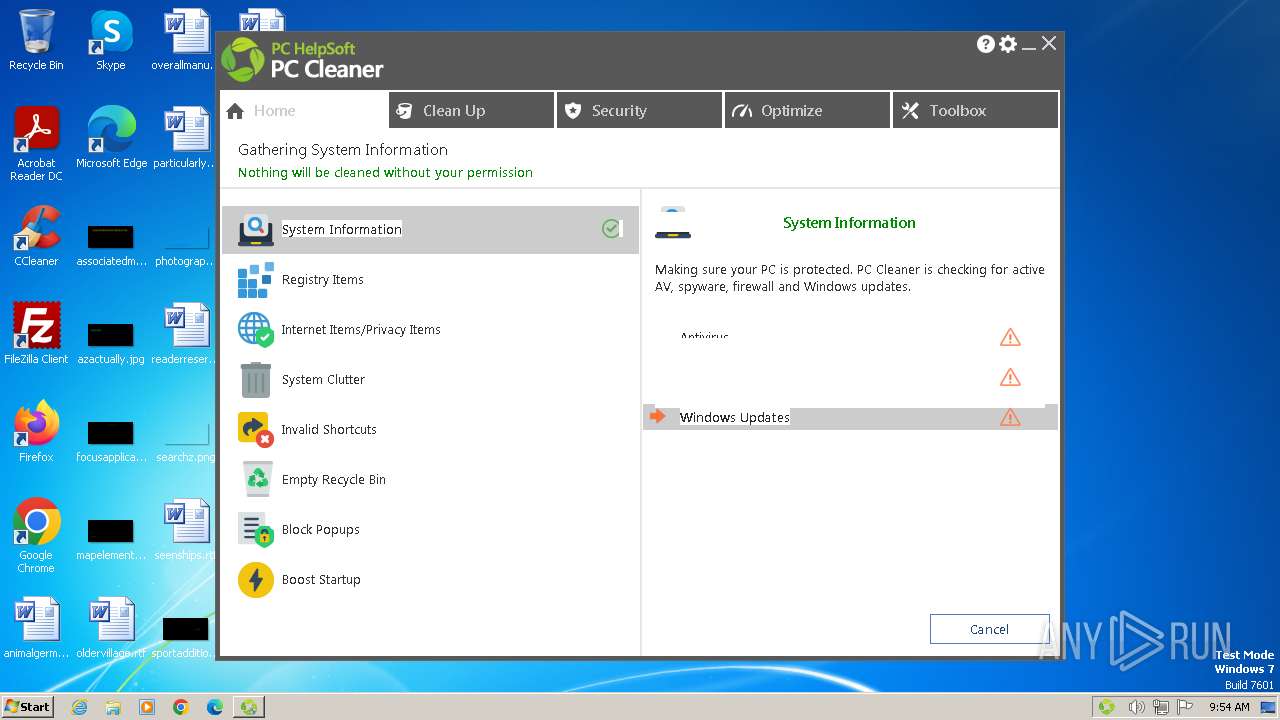
Task: Select the Empty Recycle Bin label
Action: pyautogui.click(x=333, y=479)
